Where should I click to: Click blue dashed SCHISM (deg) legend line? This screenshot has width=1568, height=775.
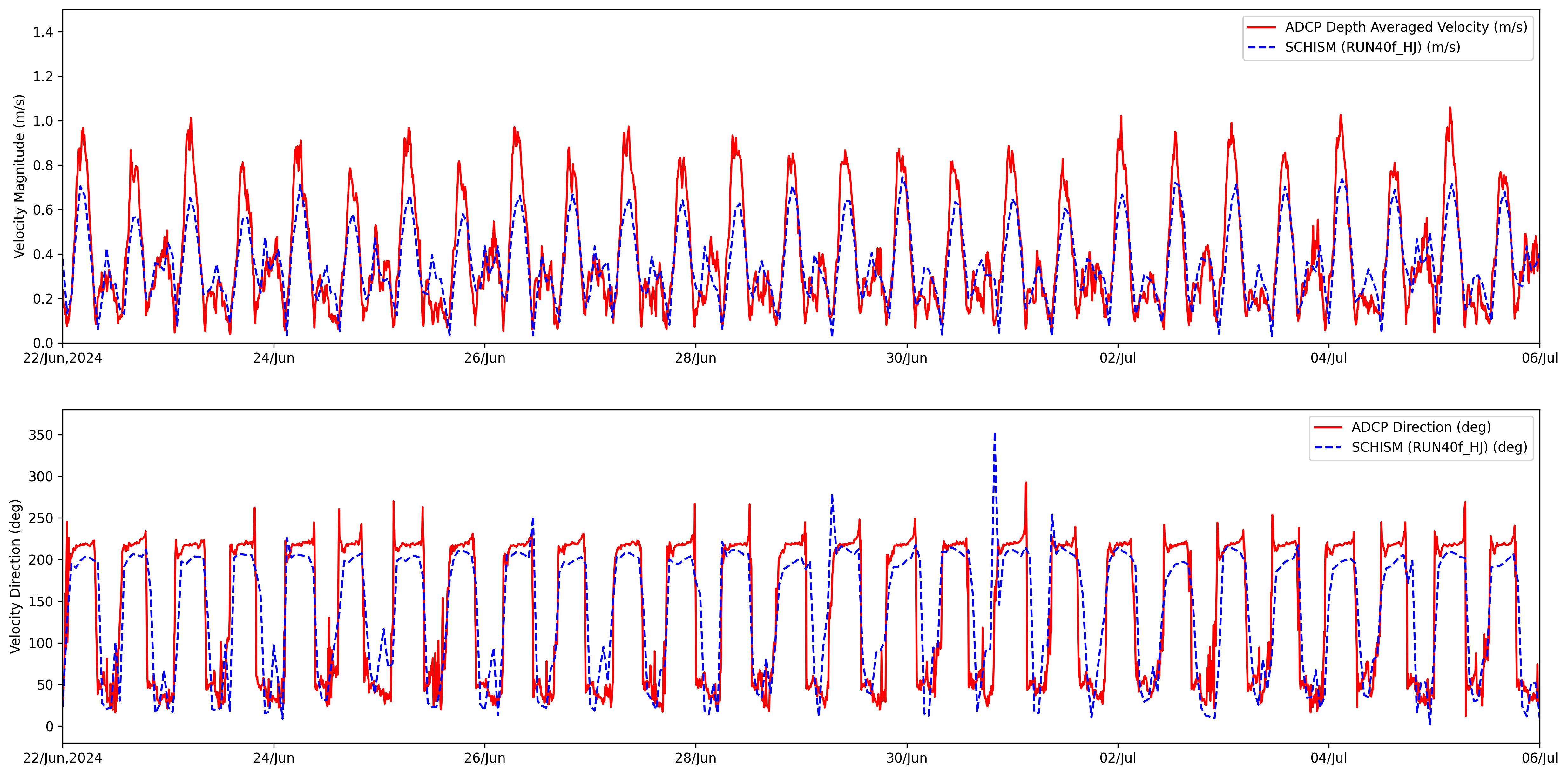[x=1328, y=448]
